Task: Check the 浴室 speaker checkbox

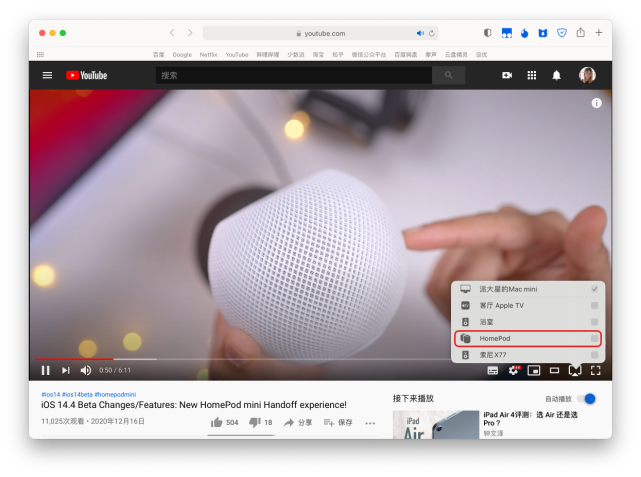Action: [594, 322]
